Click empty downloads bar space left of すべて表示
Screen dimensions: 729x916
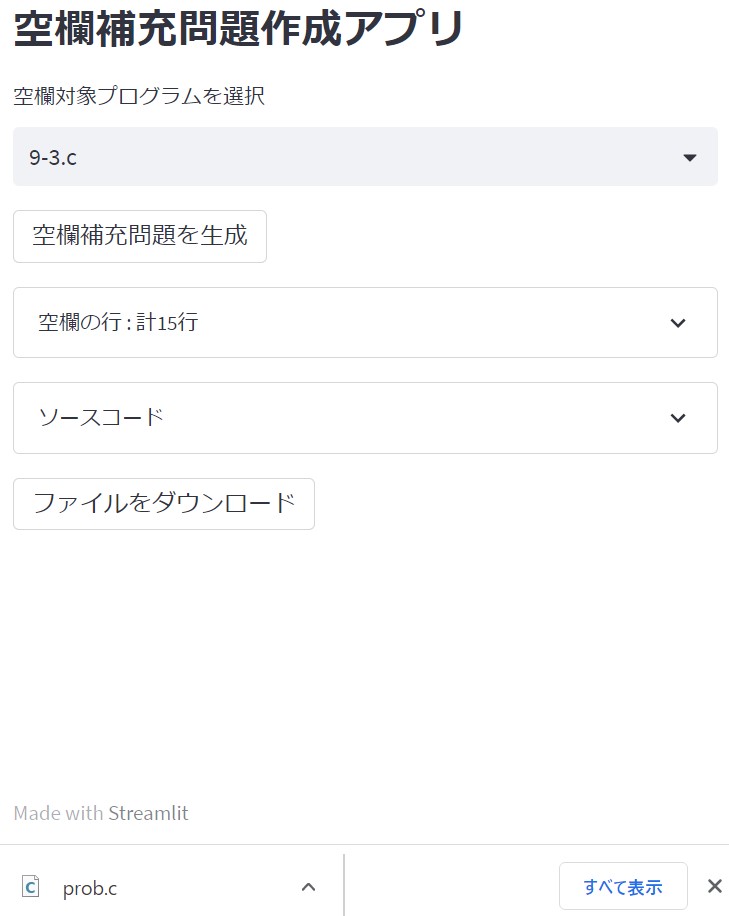coord(450,885)
